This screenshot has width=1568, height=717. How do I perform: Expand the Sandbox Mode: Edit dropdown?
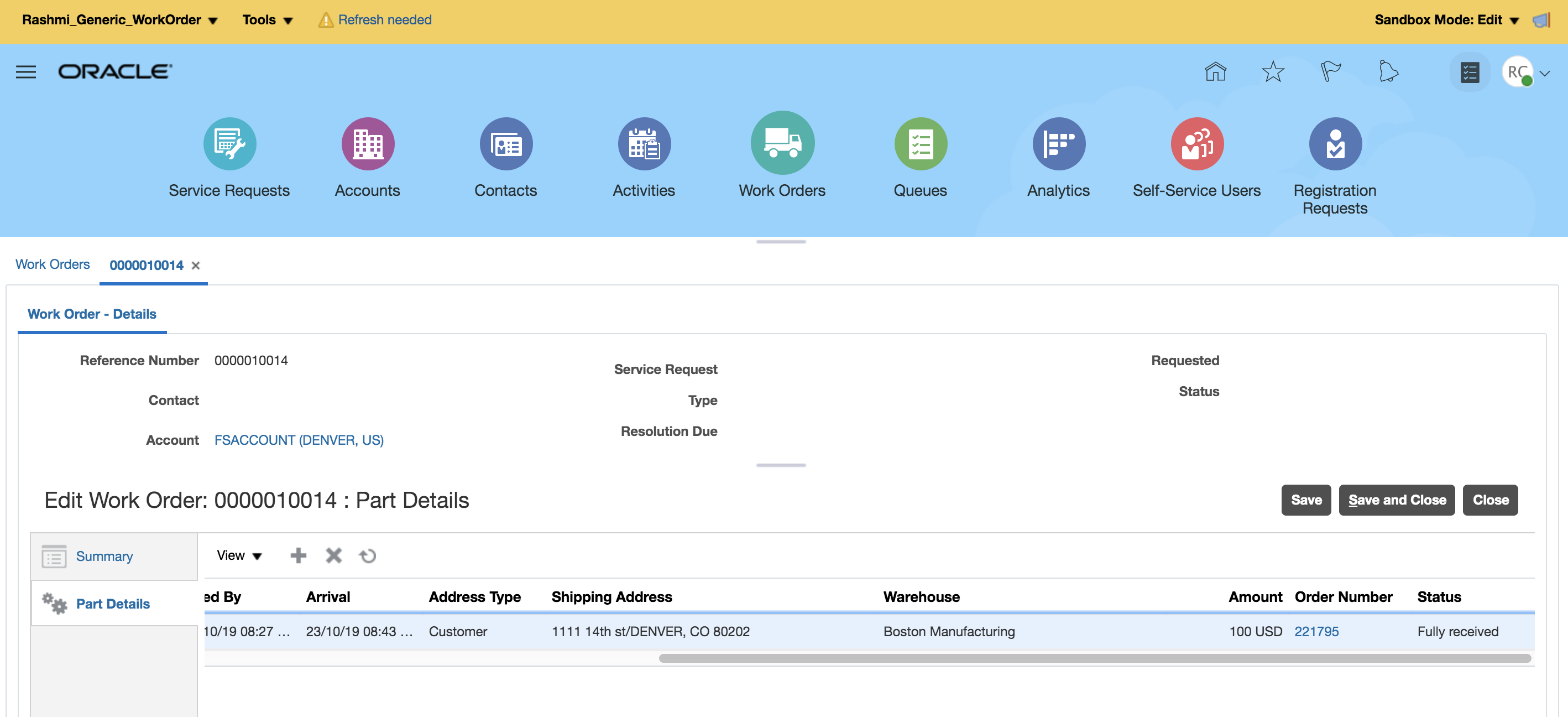coord(1446,19)
